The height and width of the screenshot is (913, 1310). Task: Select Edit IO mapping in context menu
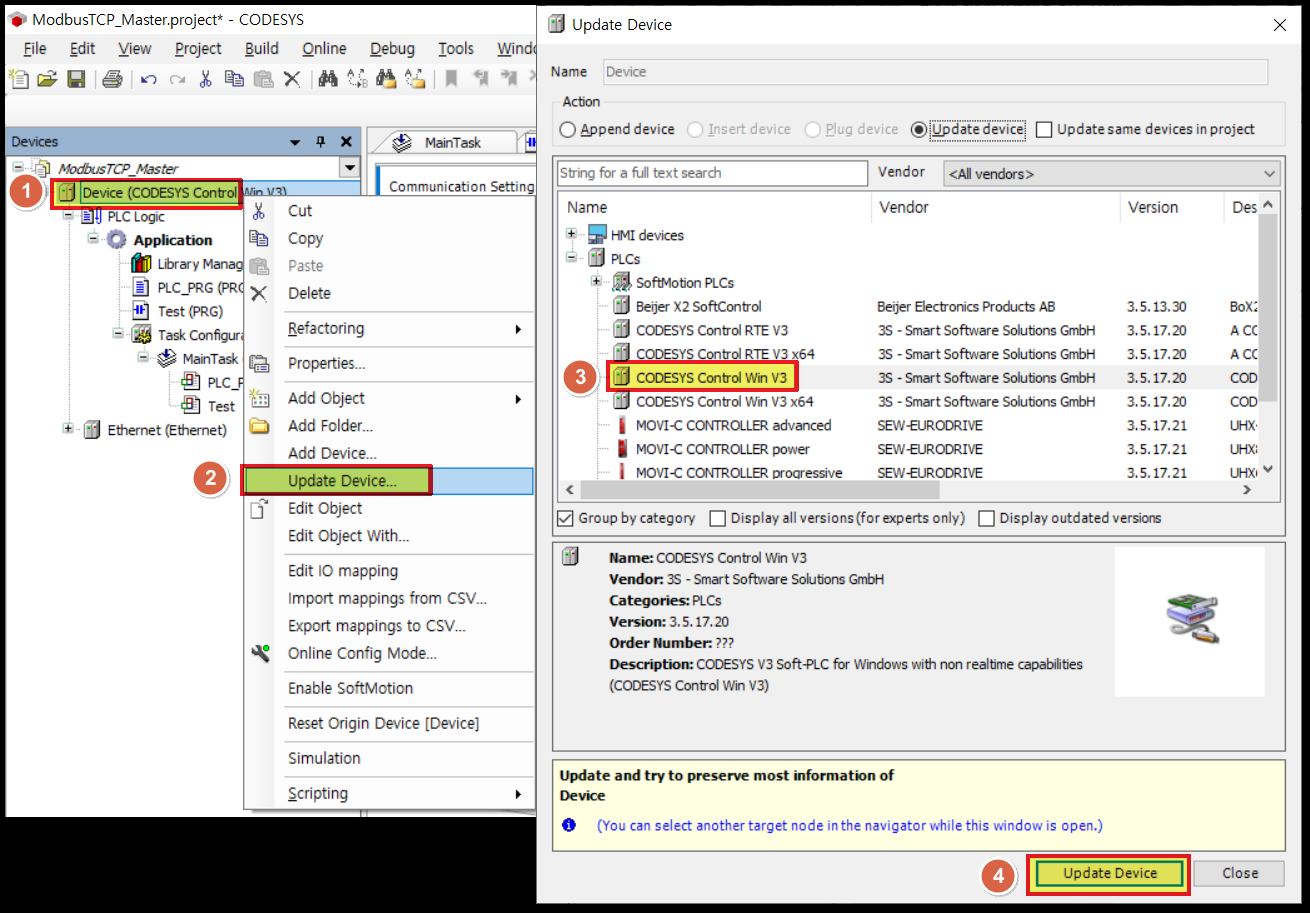click(x=389, y=571)
